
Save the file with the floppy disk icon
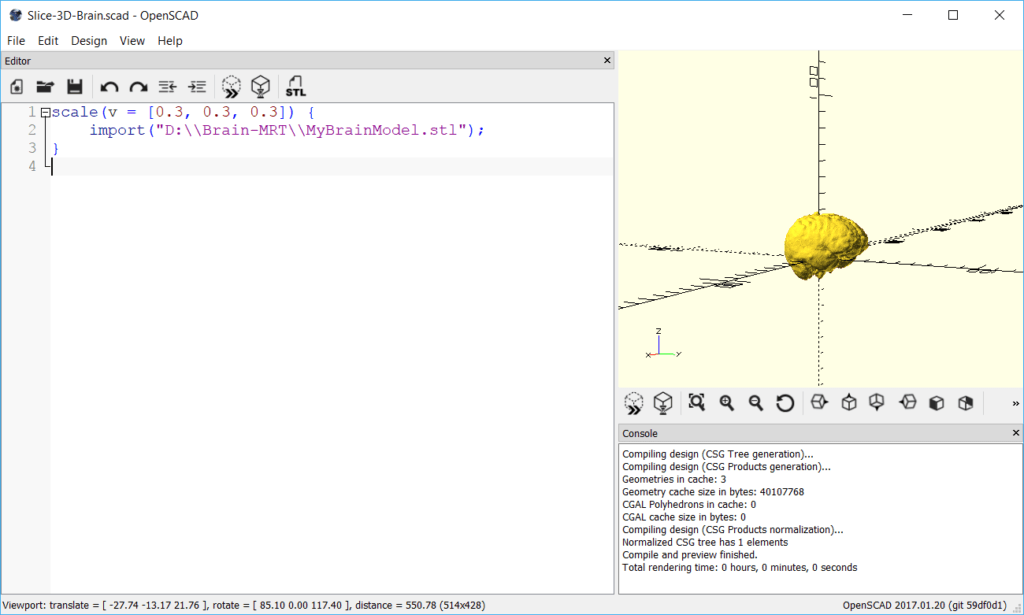click(x=74, y=87)
